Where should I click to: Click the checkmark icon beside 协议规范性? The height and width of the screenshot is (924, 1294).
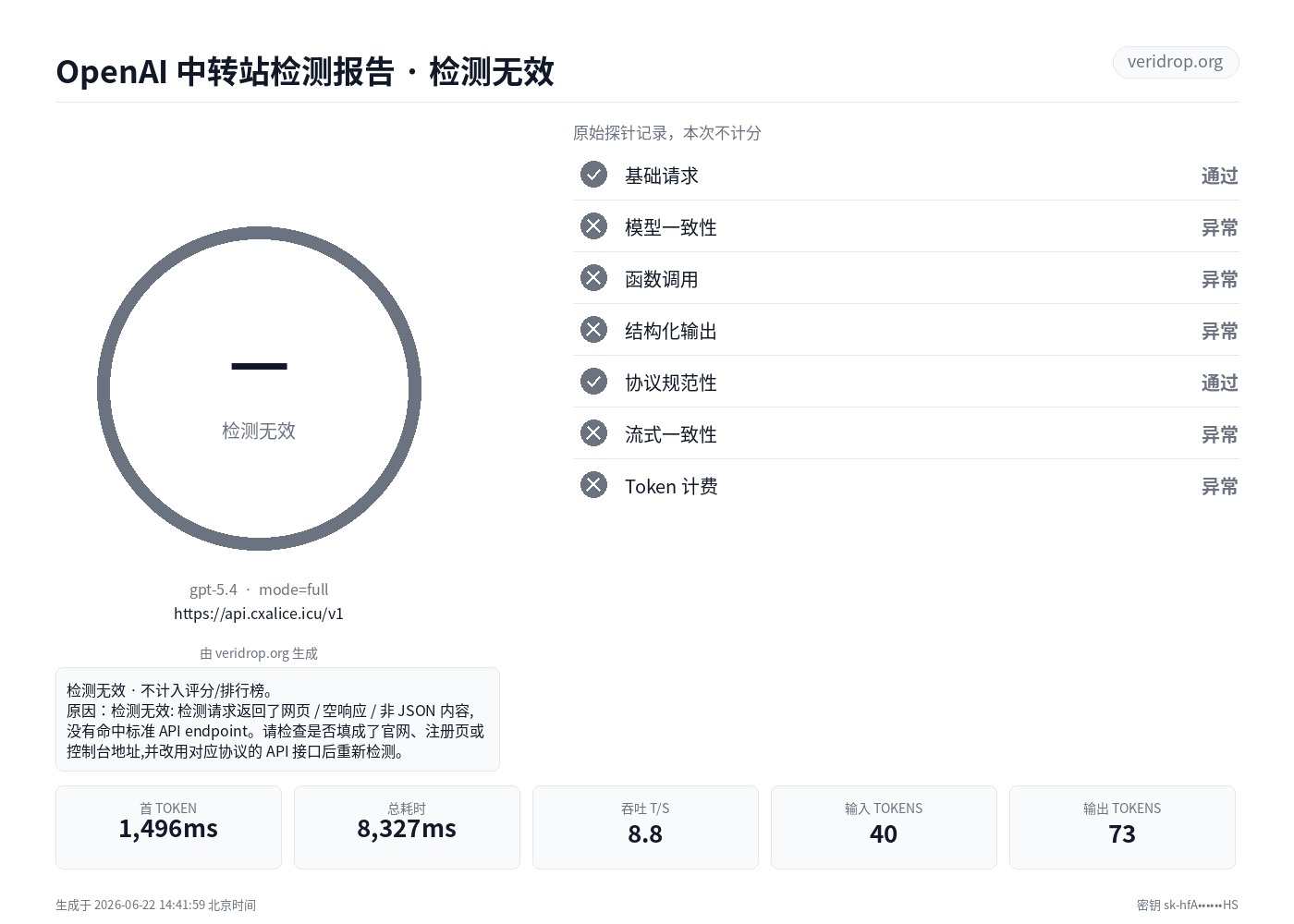pos(593,382)
